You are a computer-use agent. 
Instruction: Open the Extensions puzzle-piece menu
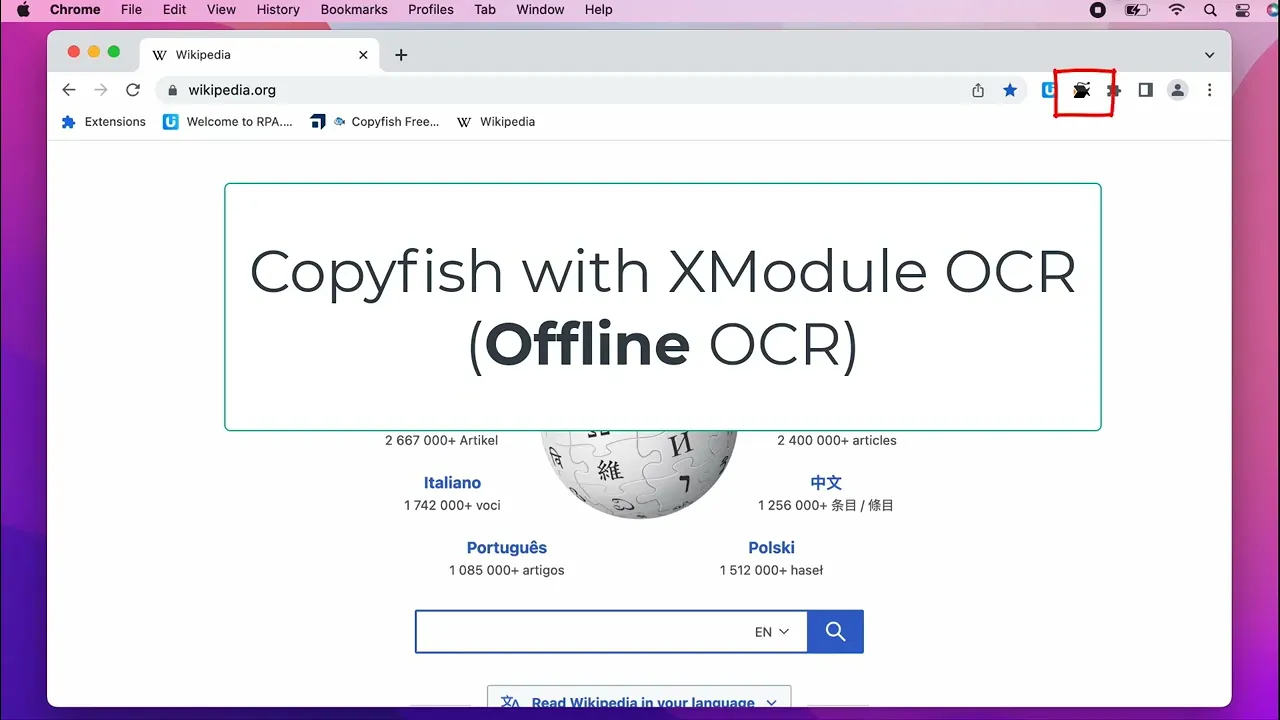coord(1114,90)
